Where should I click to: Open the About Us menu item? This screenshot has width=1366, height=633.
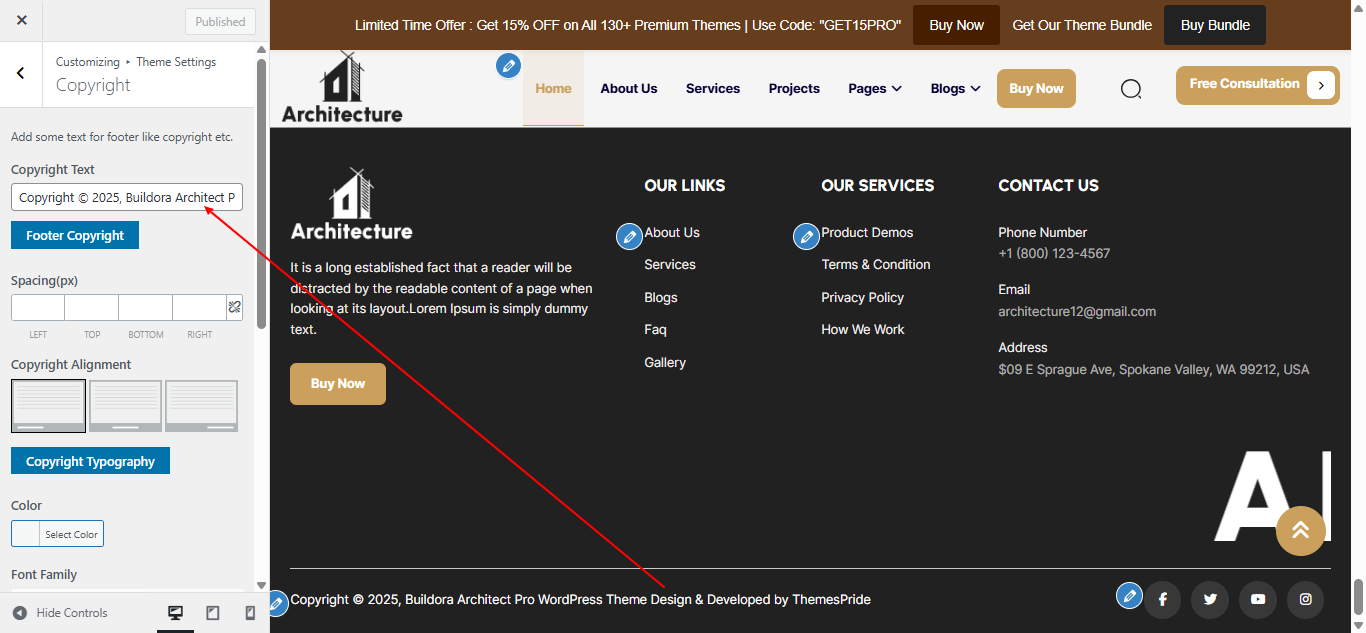click(x=628, y=88)
